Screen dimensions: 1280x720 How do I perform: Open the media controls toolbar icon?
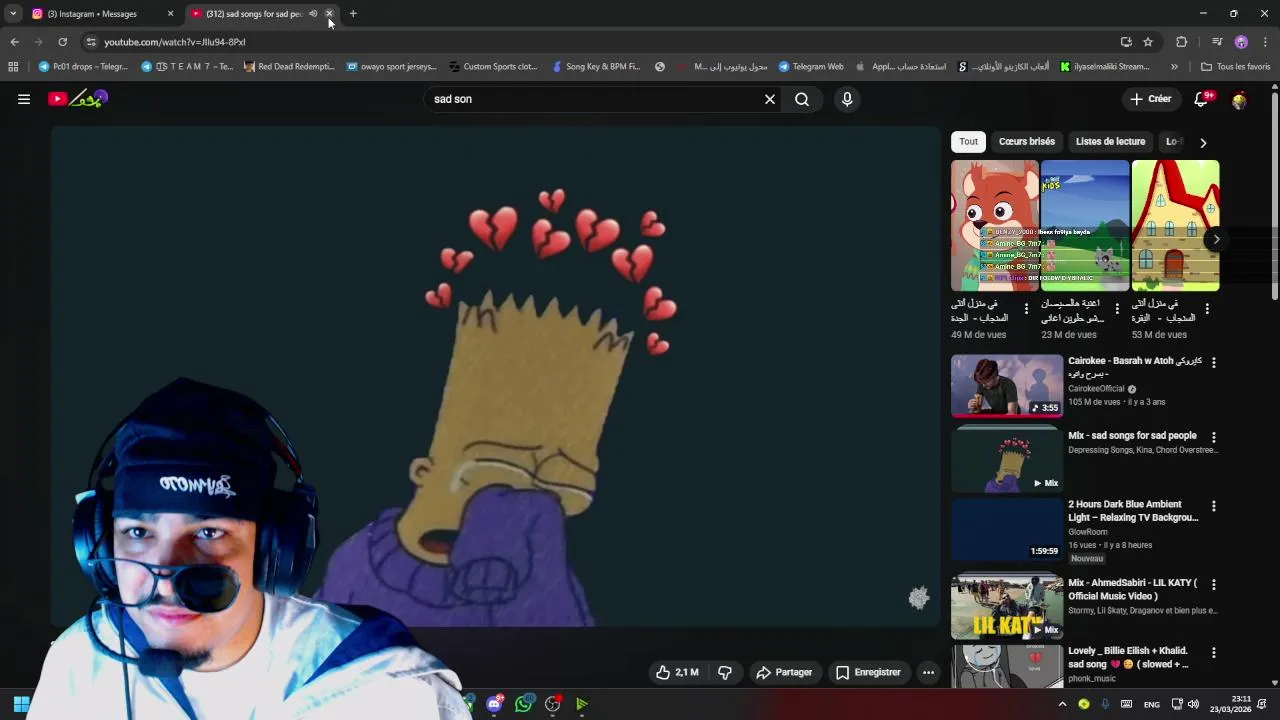(x=1216, y=42)
